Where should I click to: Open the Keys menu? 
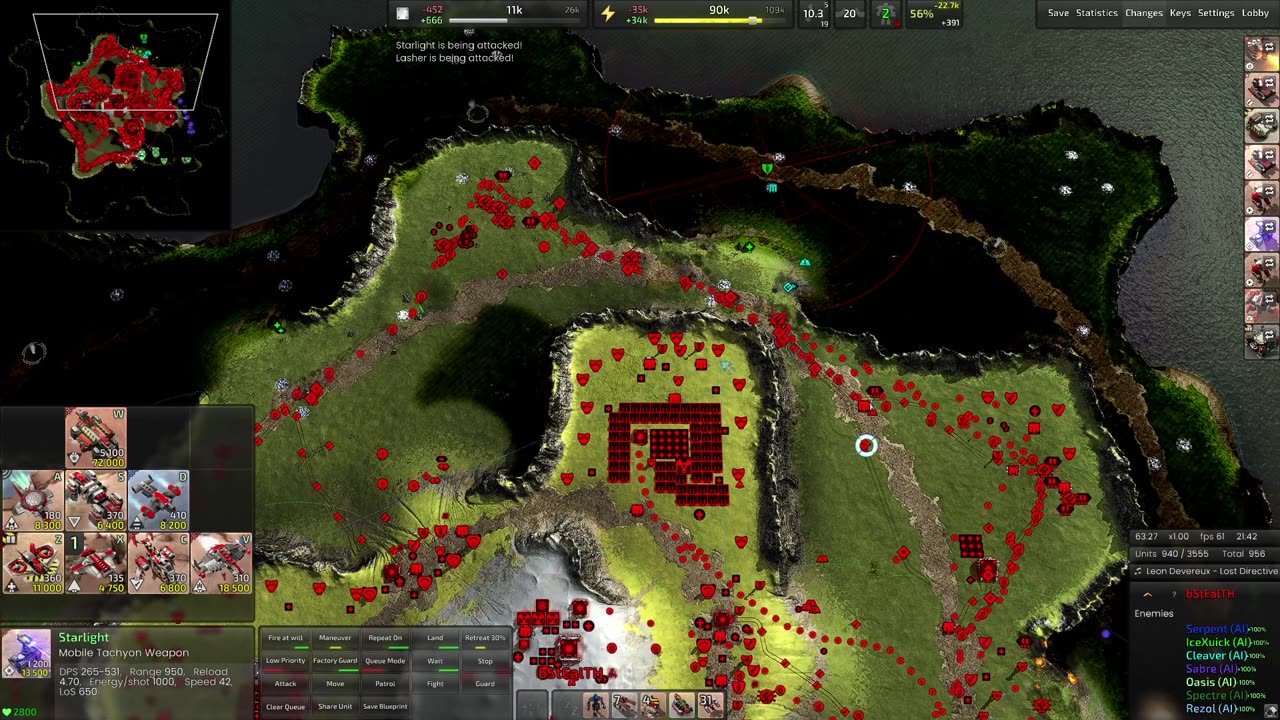(1180, 13)
